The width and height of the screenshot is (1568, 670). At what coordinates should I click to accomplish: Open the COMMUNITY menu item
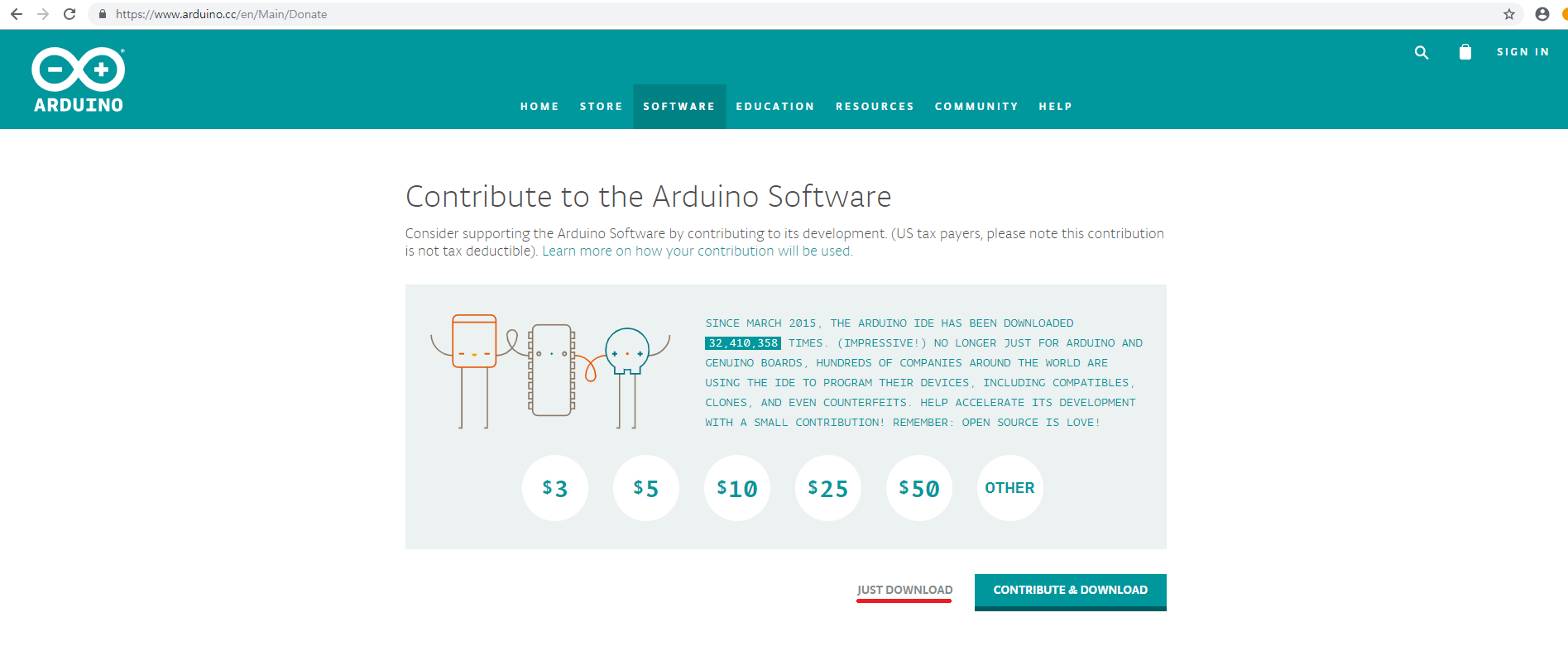(x=976, y=107)
